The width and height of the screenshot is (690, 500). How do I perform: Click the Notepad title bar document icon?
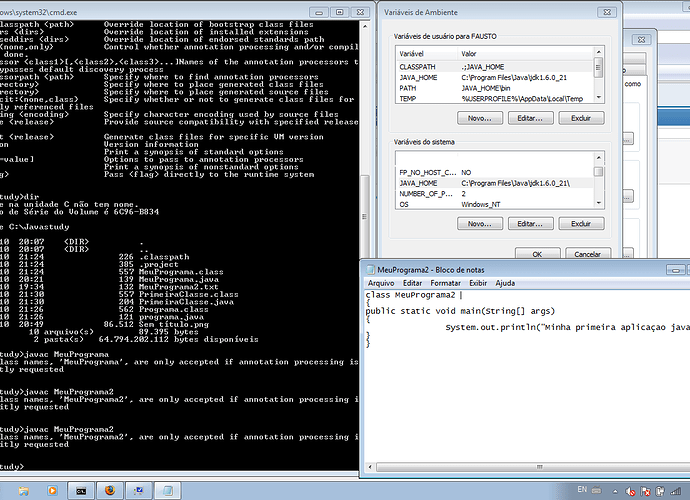pyautogui.click(x=370, y=270)
